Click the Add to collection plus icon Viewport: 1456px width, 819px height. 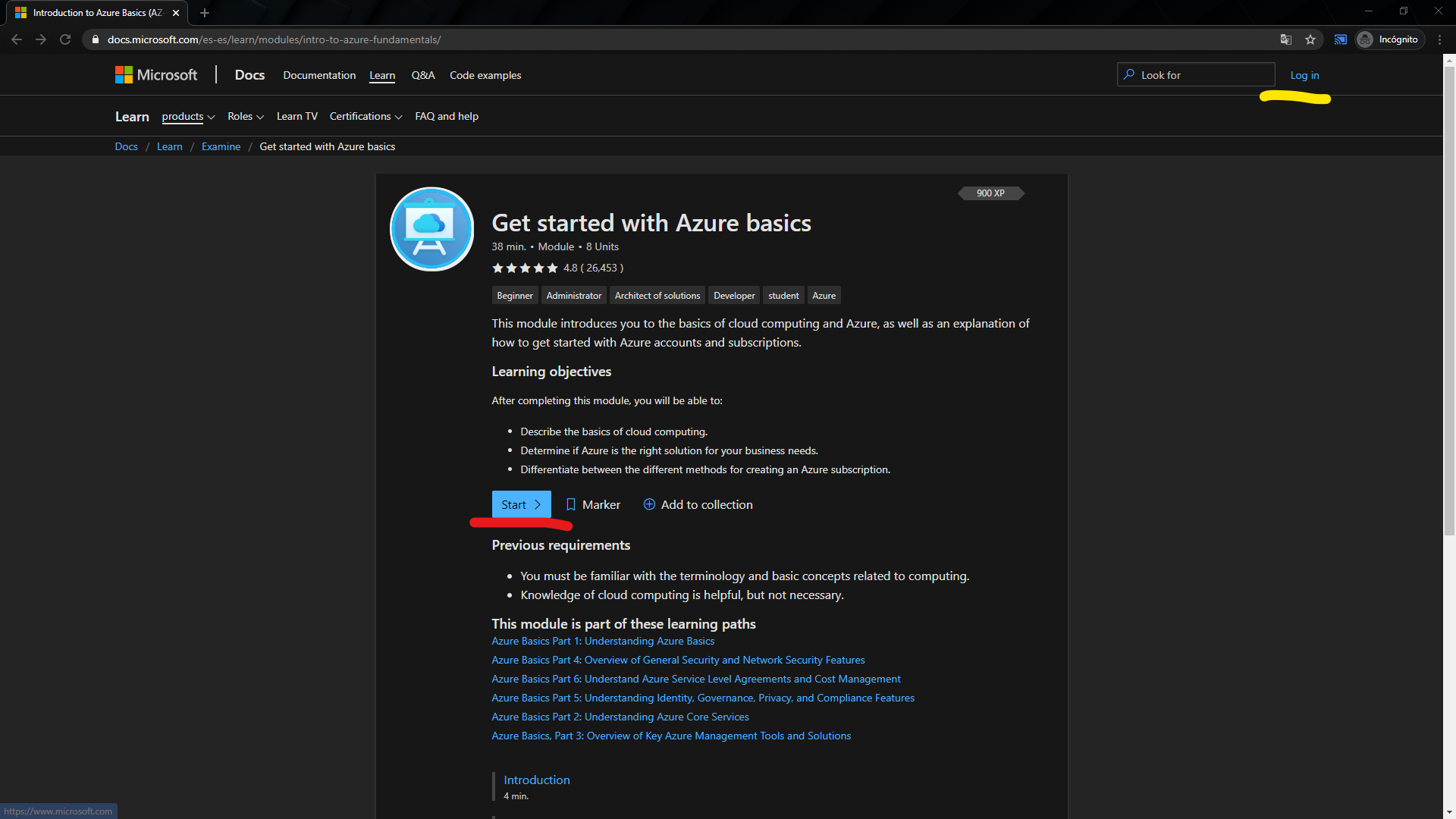click(x=649, y=504)
